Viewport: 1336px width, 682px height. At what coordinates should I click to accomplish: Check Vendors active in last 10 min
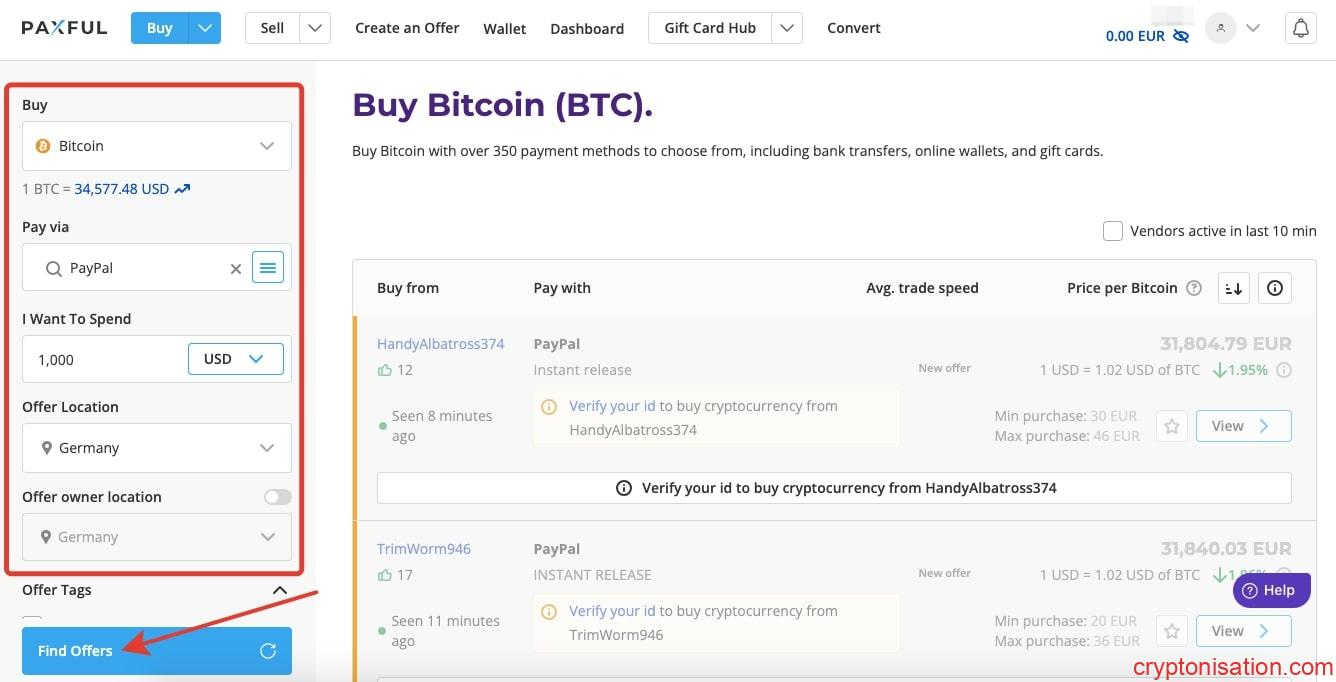coord(1112,231)
